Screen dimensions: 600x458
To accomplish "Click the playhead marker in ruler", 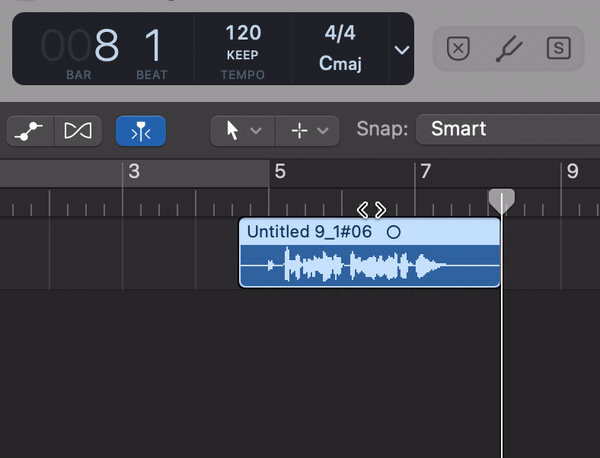I will [502, 201].
